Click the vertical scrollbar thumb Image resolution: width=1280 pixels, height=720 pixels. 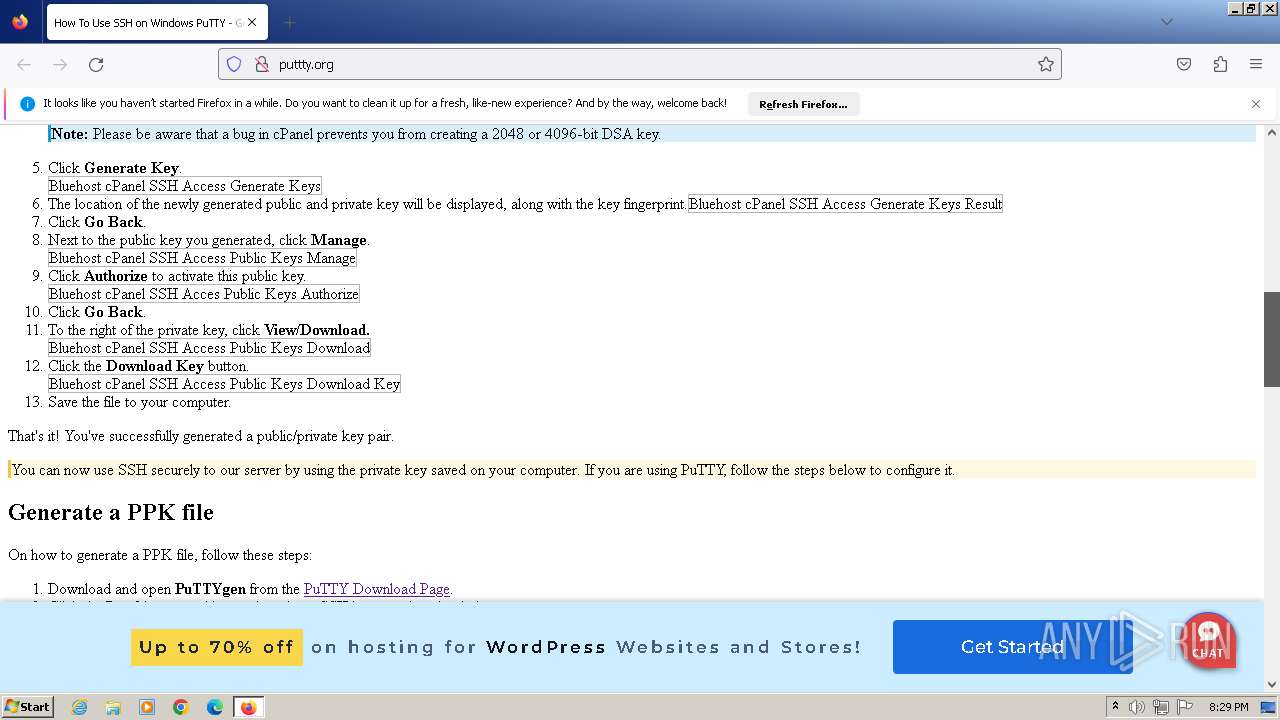(x=1272, y=339)
